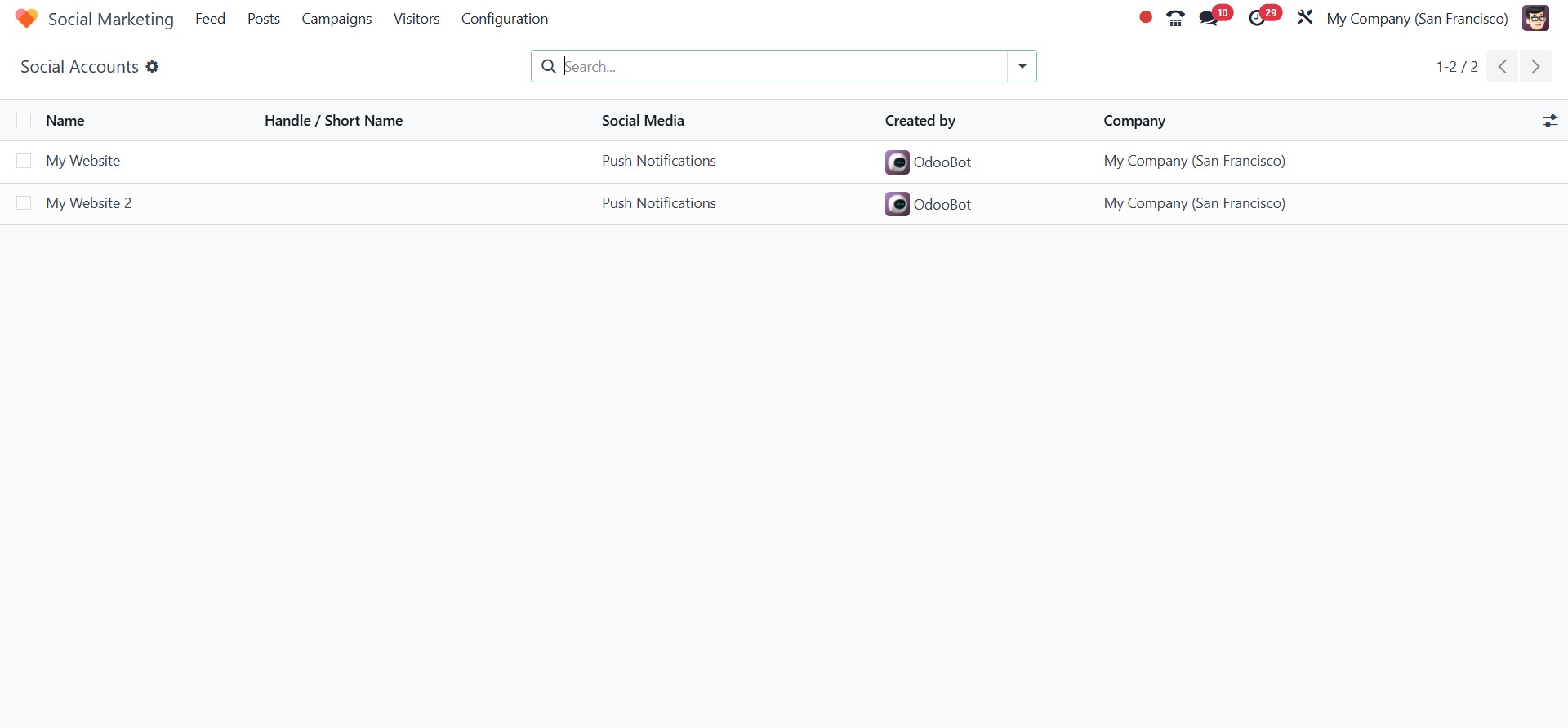The image size is (1568, 728).
Task: Click the search magnifier icon
Action: tap(549, 66)
